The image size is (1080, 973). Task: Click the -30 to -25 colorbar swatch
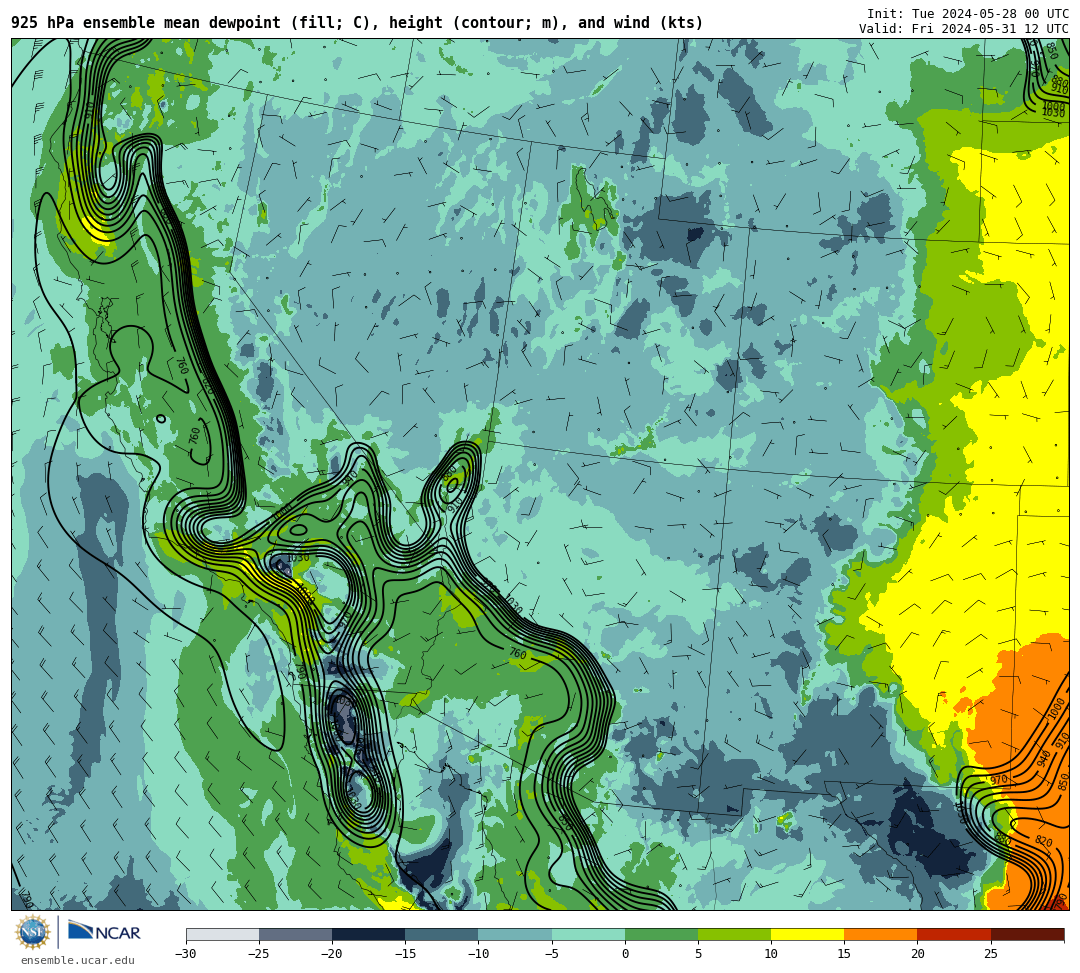[222, 934]
